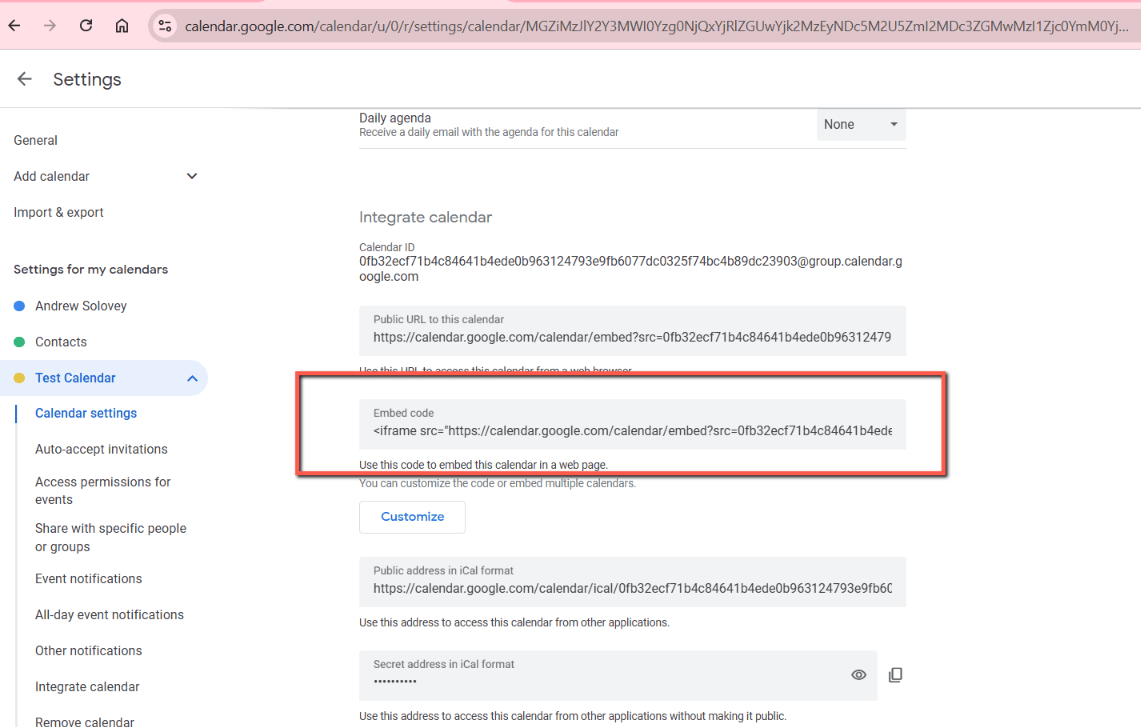Click the green dot beside Contacts

[x=20, y=342]
